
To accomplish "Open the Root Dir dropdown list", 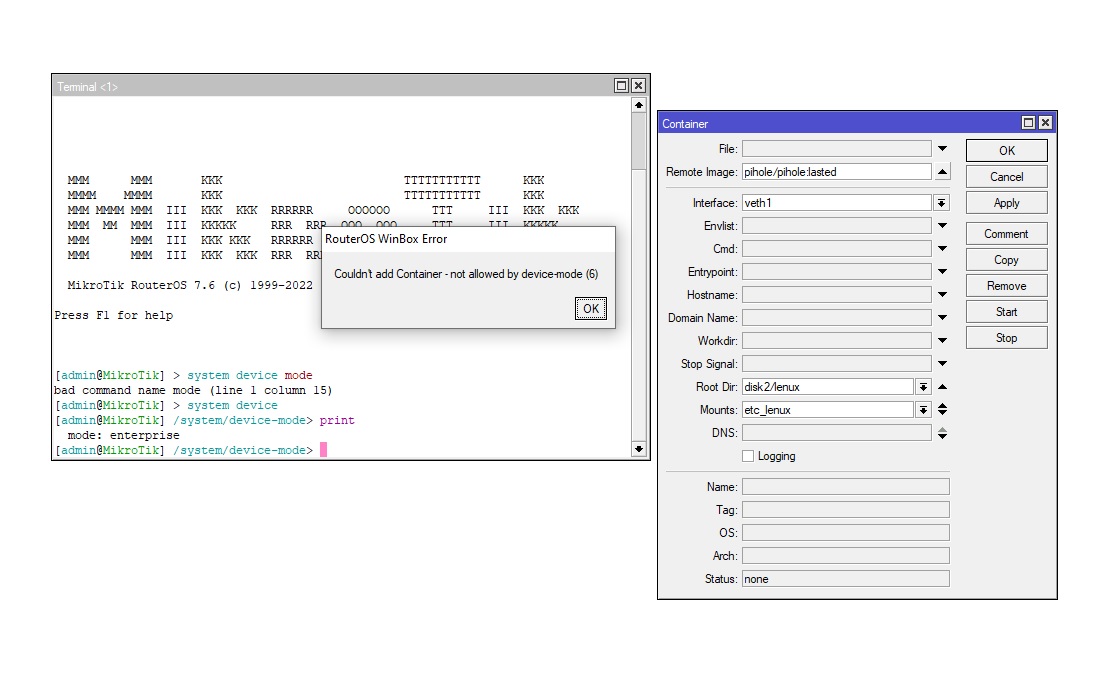I will click(x=923, y=387).
